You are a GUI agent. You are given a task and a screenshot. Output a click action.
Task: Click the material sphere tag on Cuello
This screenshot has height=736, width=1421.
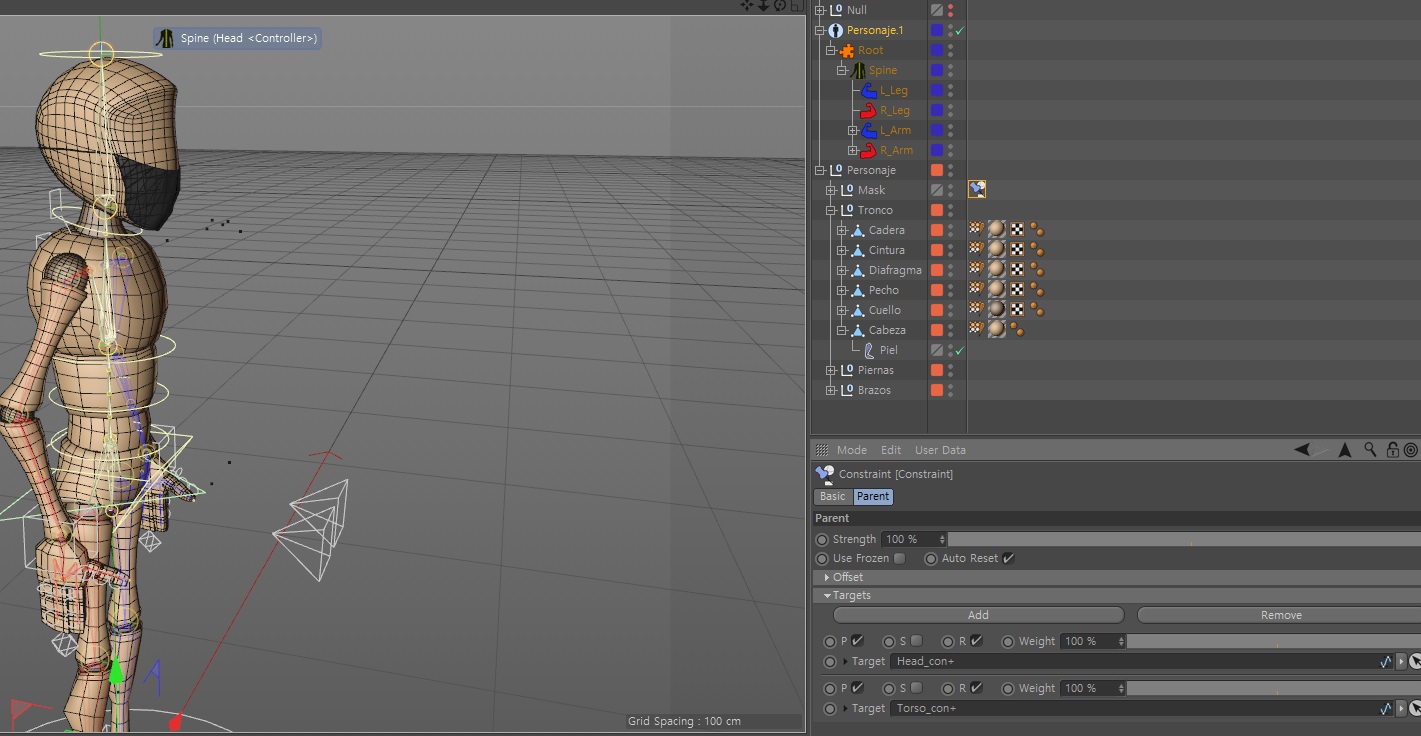pyautogui.click(x=996, y=309)
